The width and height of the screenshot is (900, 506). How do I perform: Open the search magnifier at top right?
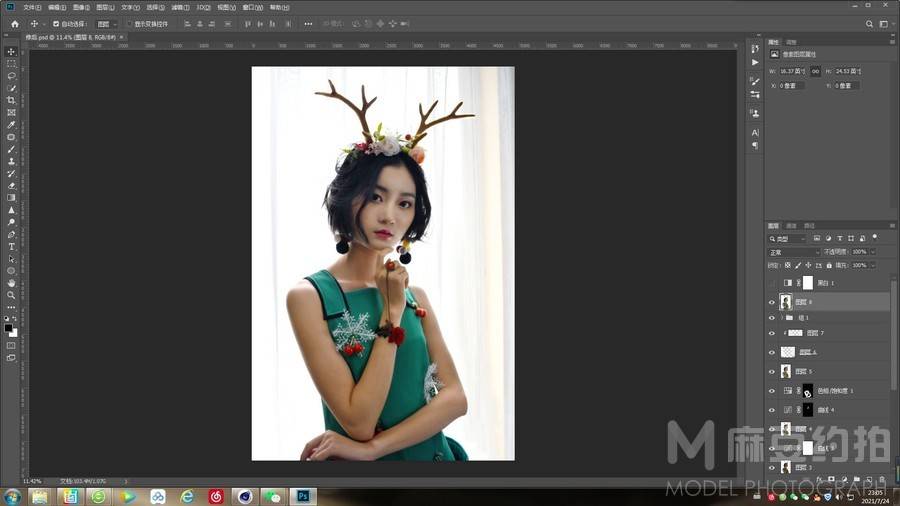869,24
